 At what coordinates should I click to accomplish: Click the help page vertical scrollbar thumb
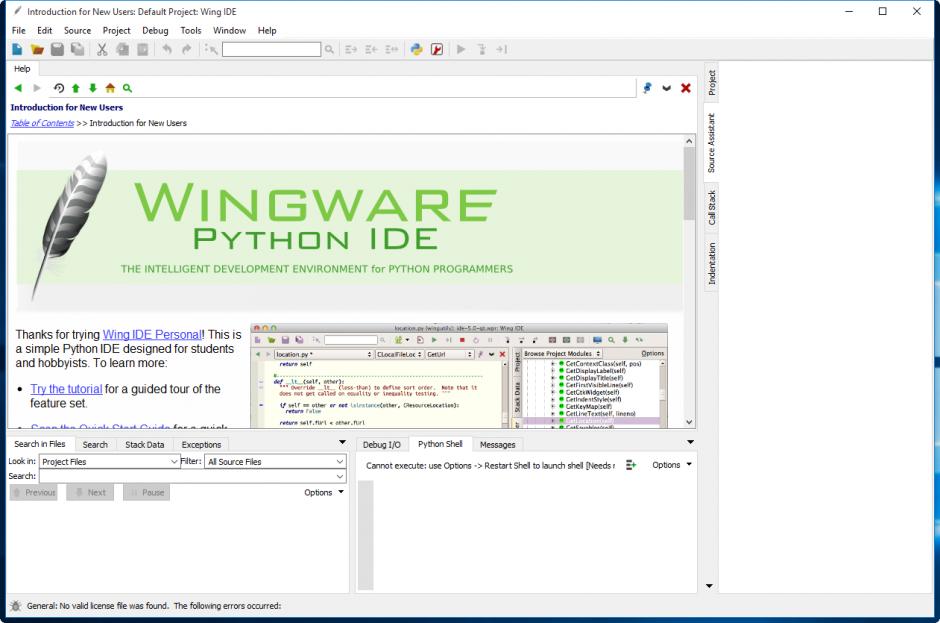(689, 183)
